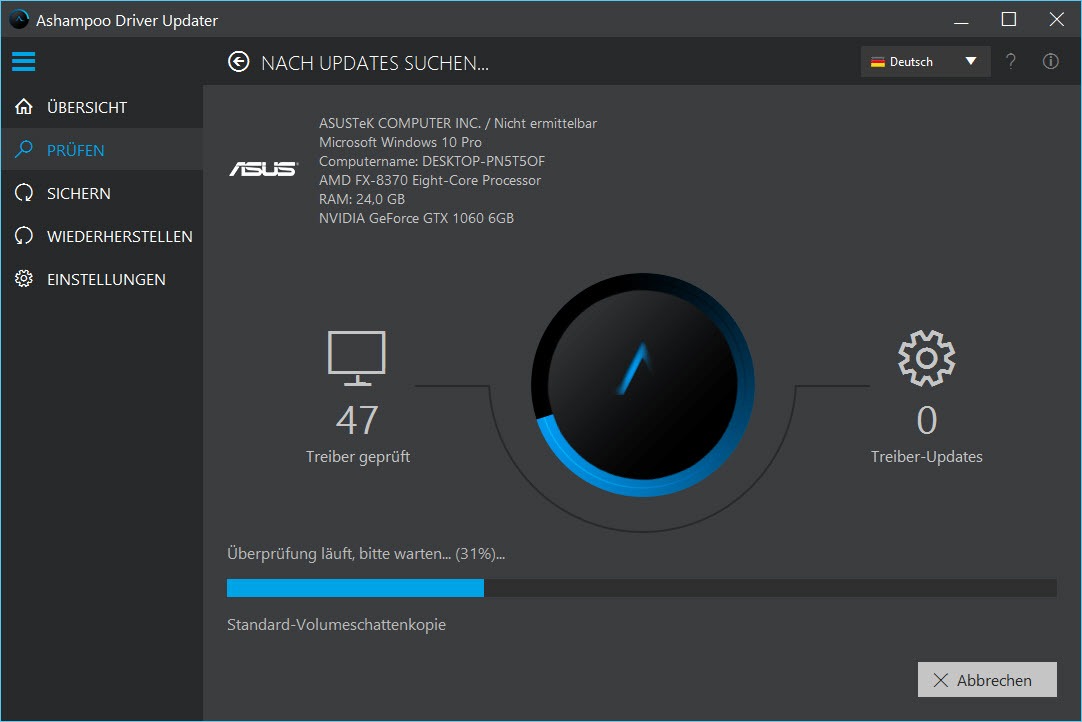
Task: Click the ASUS manufacturer logo
Action: [263, 168]
